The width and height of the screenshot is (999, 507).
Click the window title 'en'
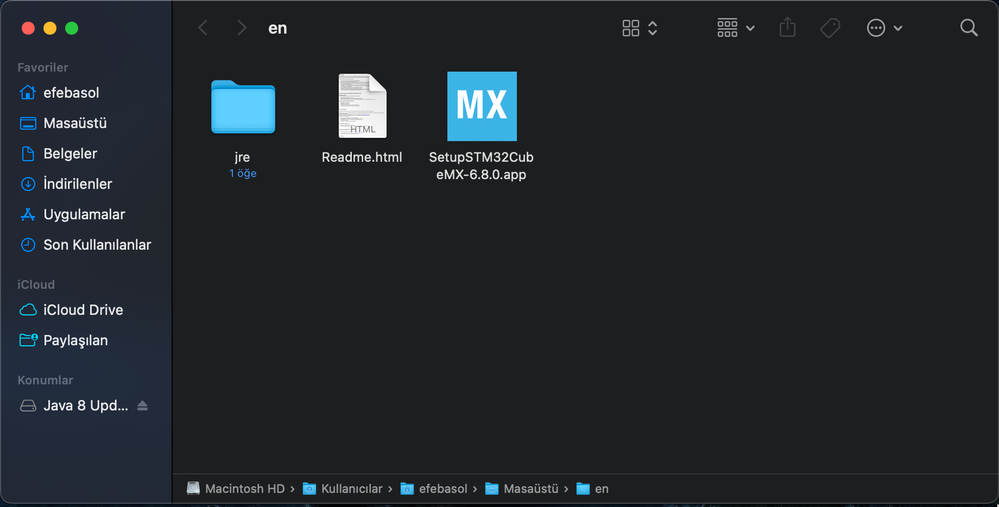tap(278, 28)
